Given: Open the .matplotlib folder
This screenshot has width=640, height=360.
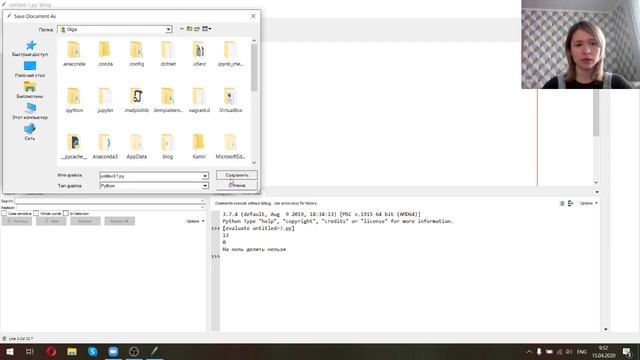Looking at the screenshot, I should (136, 100).
